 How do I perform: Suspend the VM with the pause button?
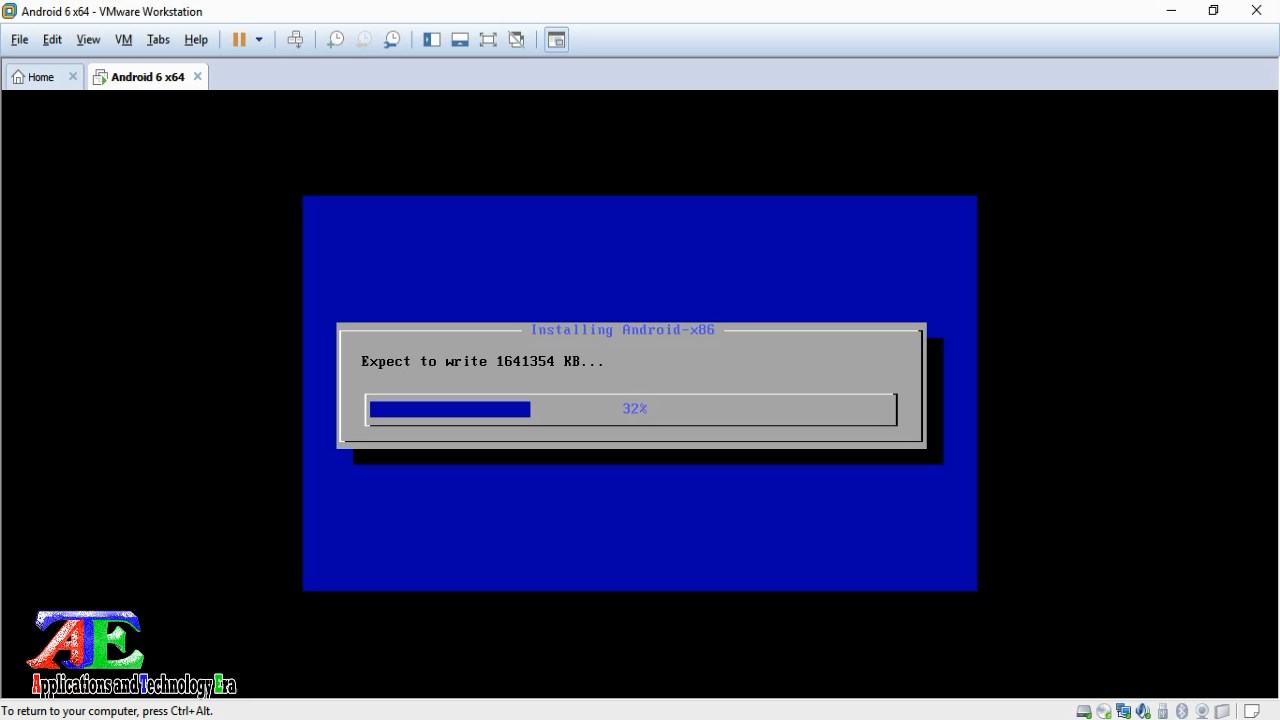[239, 40]
